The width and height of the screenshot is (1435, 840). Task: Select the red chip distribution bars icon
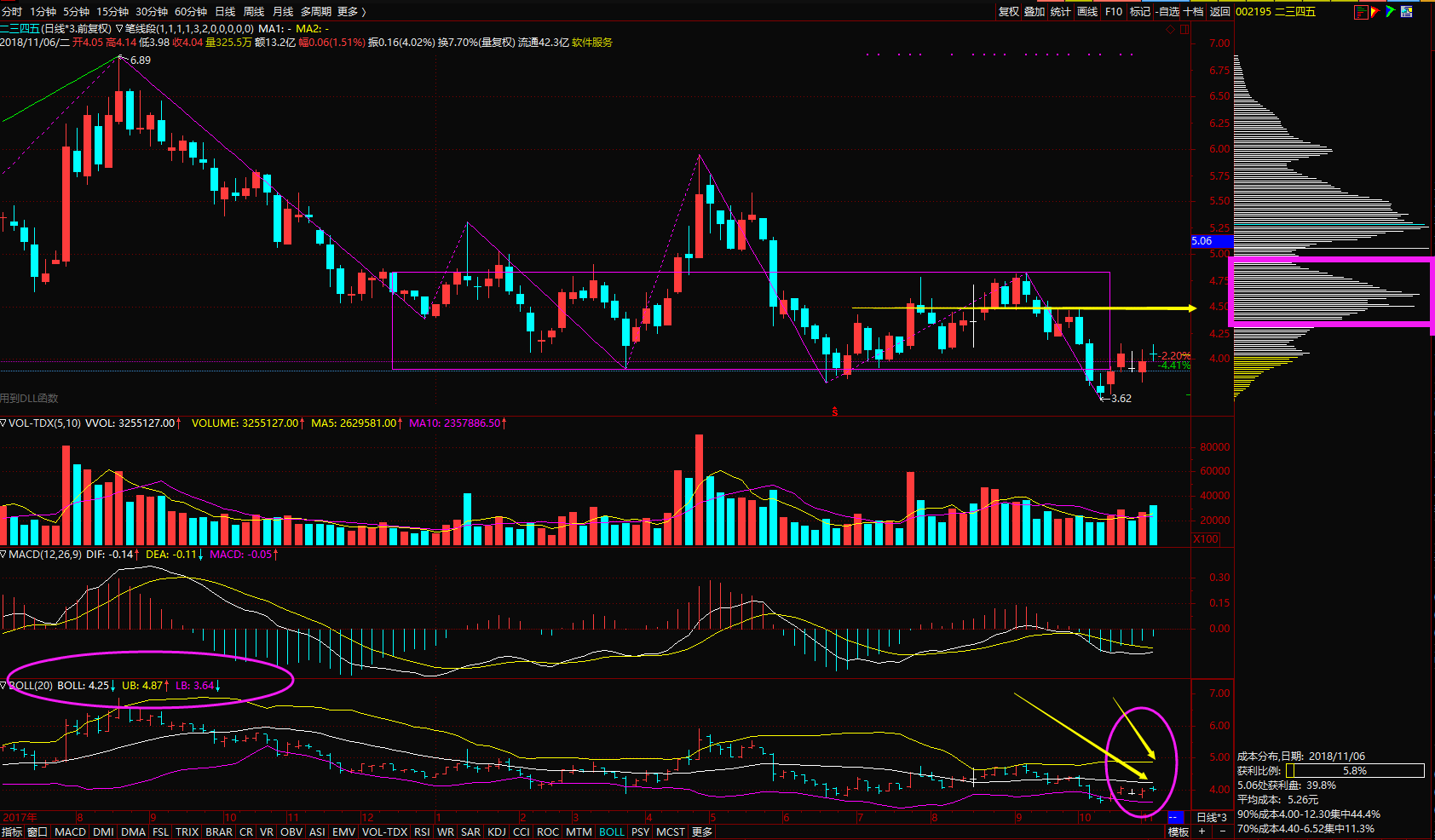(x=1362, y=12)
